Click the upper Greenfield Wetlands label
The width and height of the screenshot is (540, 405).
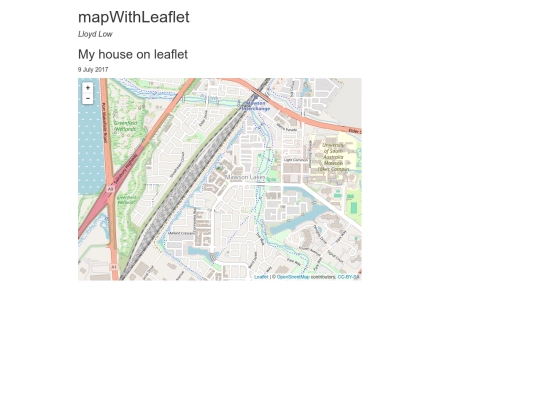tap(126, 126)
